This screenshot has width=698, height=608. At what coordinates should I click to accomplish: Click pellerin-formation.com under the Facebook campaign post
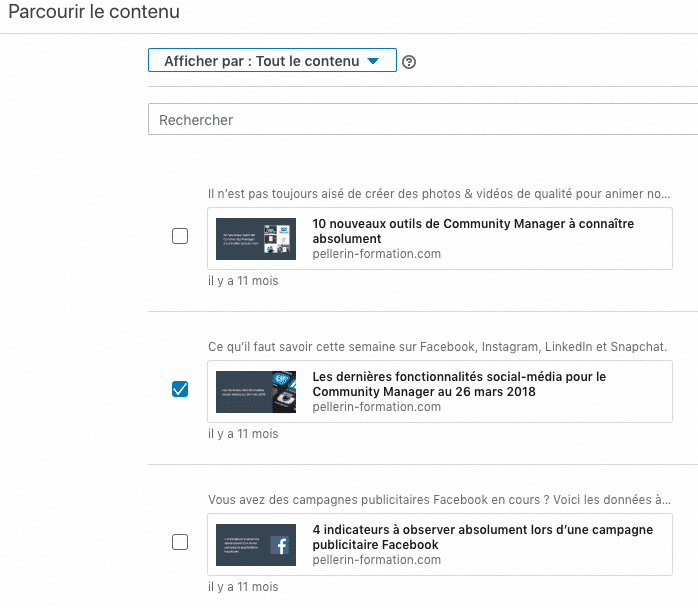[x=376, y=560]
